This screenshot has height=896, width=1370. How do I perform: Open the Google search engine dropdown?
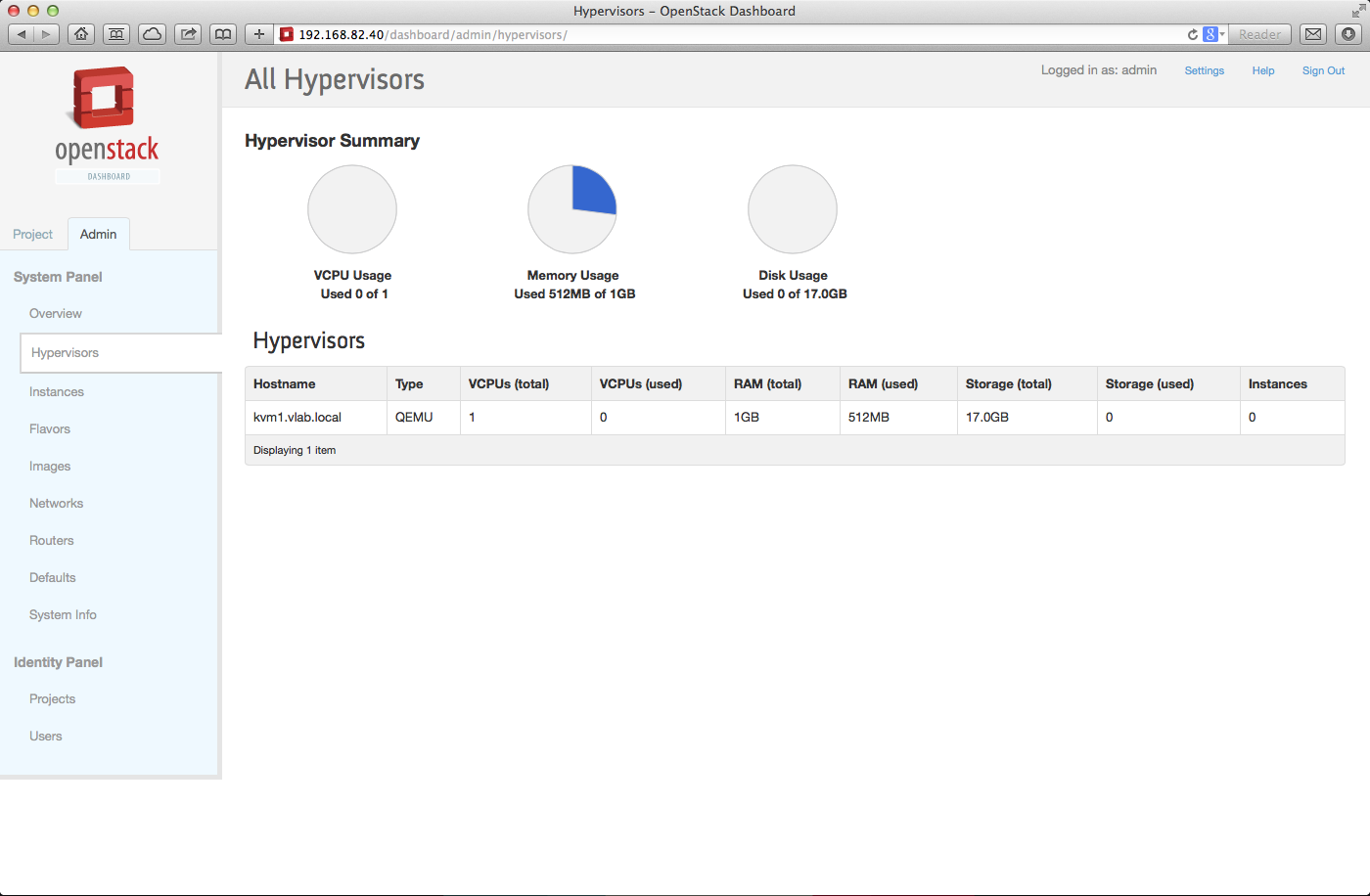1213,34
